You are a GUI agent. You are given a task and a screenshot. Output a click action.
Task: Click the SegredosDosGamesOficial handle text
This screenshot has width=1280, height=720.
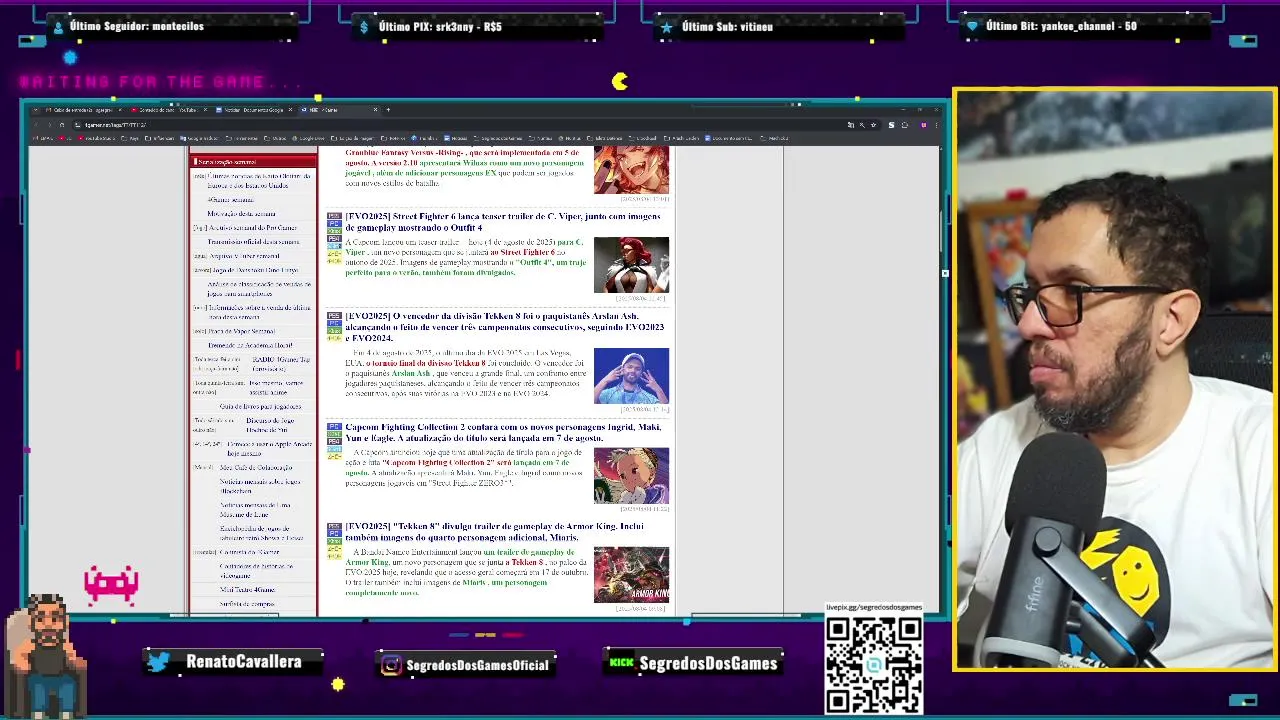[478, 665]
